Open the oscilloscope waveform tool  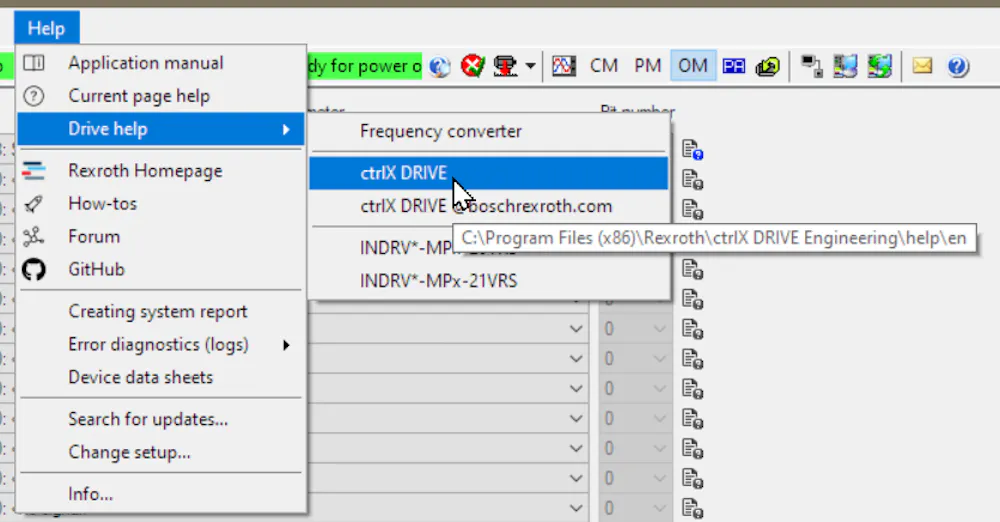[x=564, y=66]
